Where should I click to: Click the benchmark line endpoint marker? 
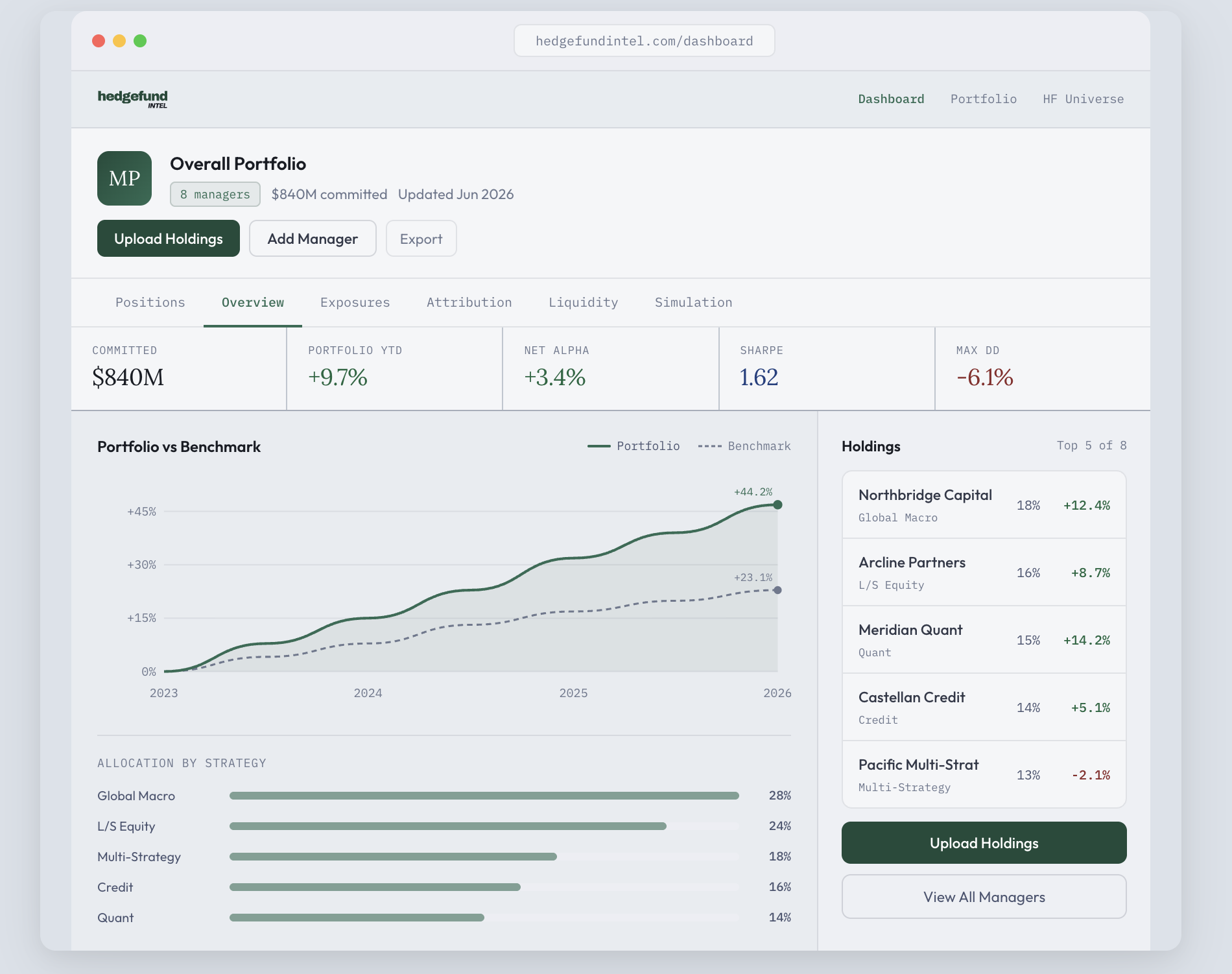pos(777,590)
